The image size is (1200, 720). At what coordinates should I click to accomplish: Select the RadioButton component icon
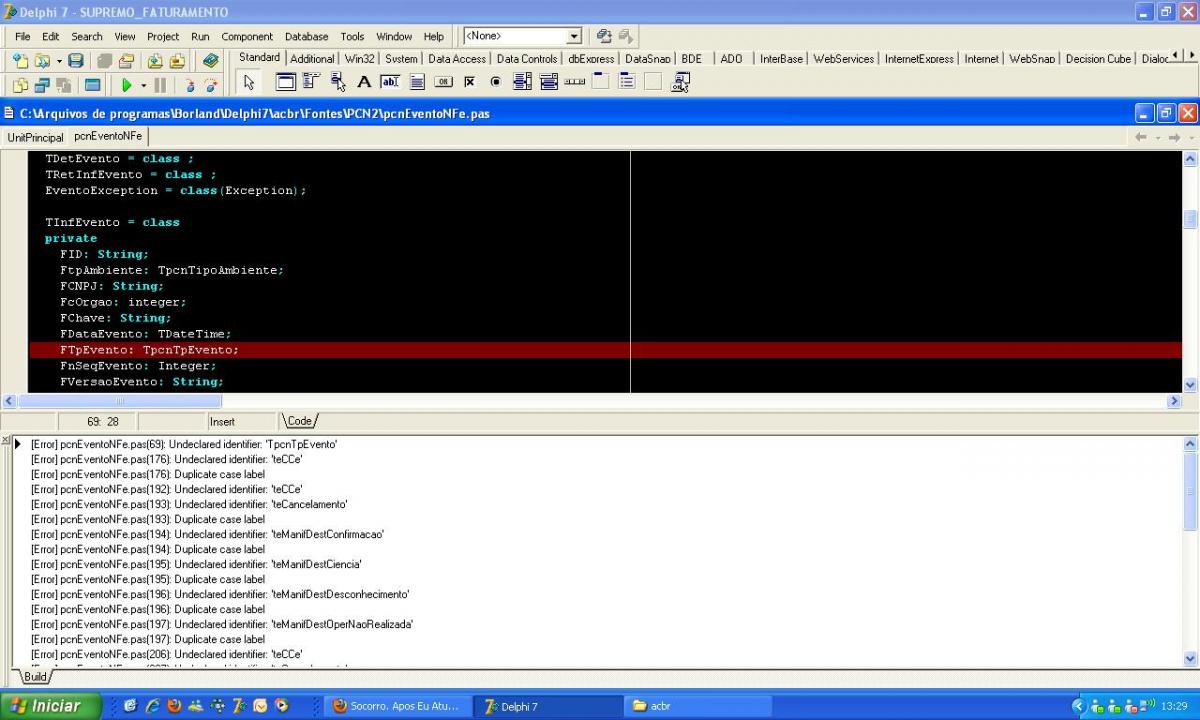coord(496,83)
